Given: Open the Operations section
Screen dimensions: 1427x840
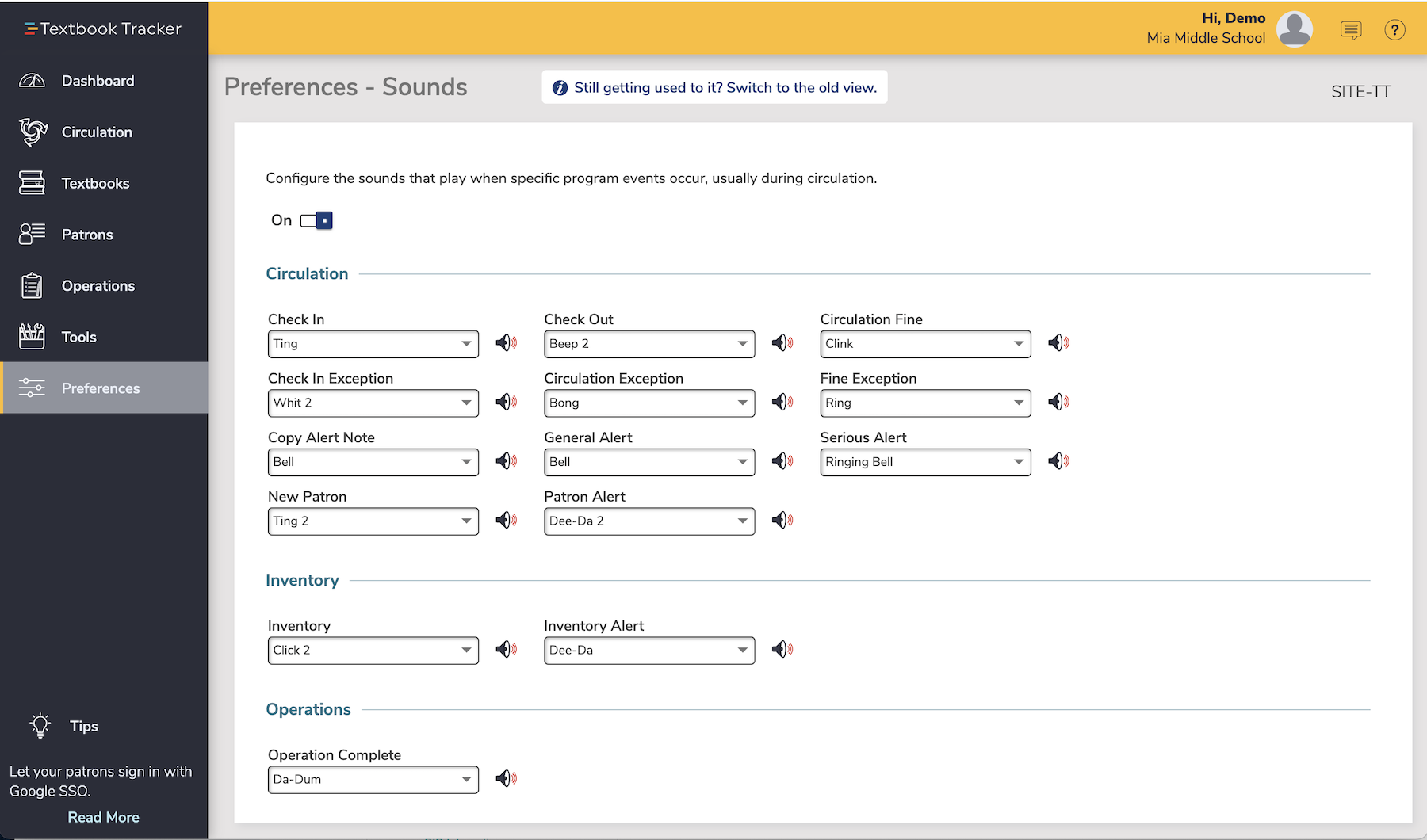Looking at the screenshot, I should (98, 285).
